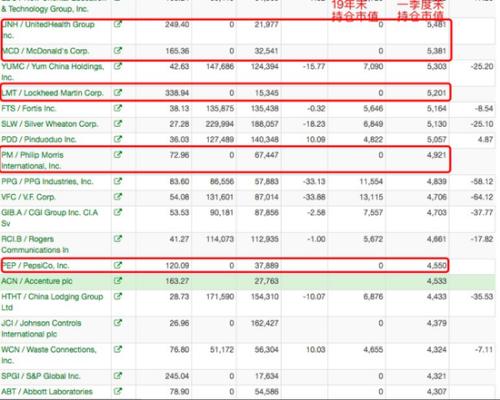Open SLW / Silver Wheaton Corp. link
The image size is (500, 400).
(x=50, y=124)
